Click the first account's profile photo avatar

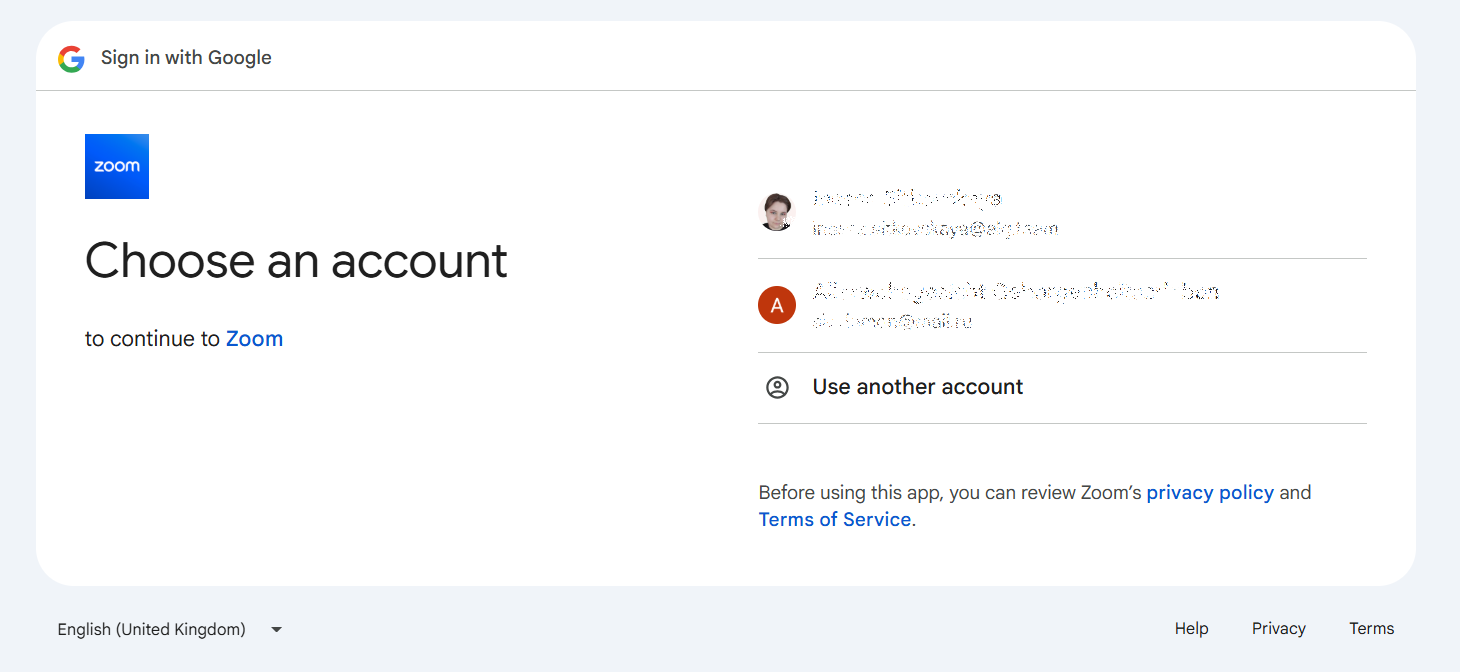pyautogui.click(x=777, y=212)
